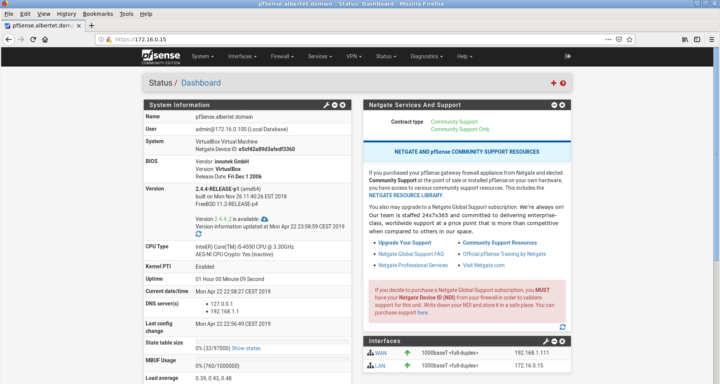Open the Firefox Help menu
The image size is (720, 384).
click(x=146, y=14)
